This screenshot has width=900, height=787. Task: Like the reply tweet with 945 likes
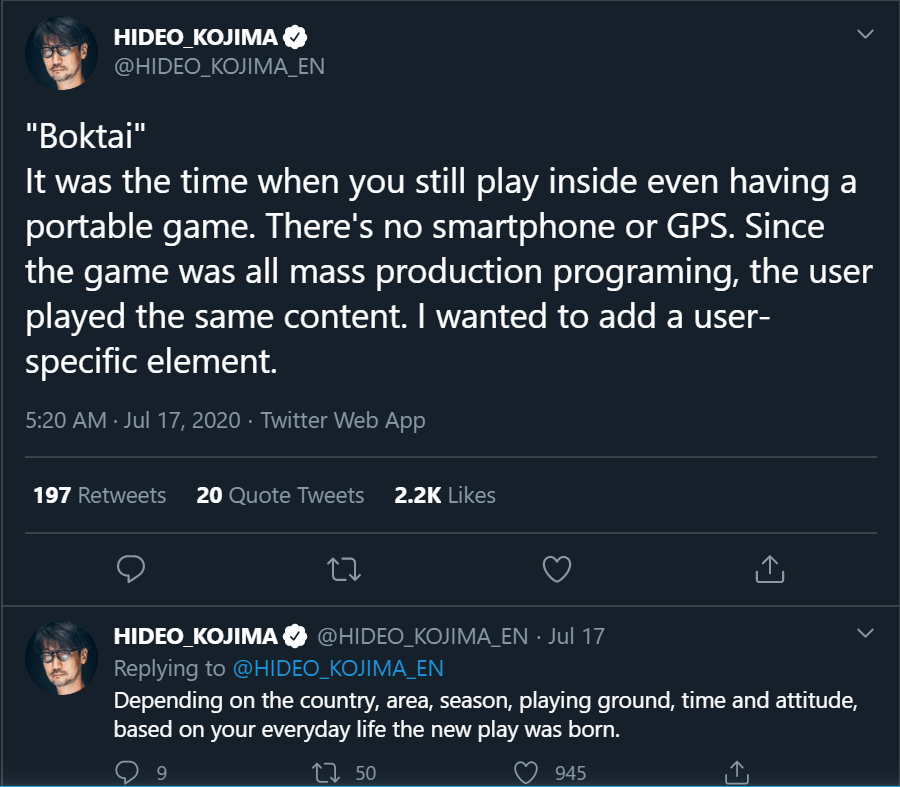coord(527,772)
